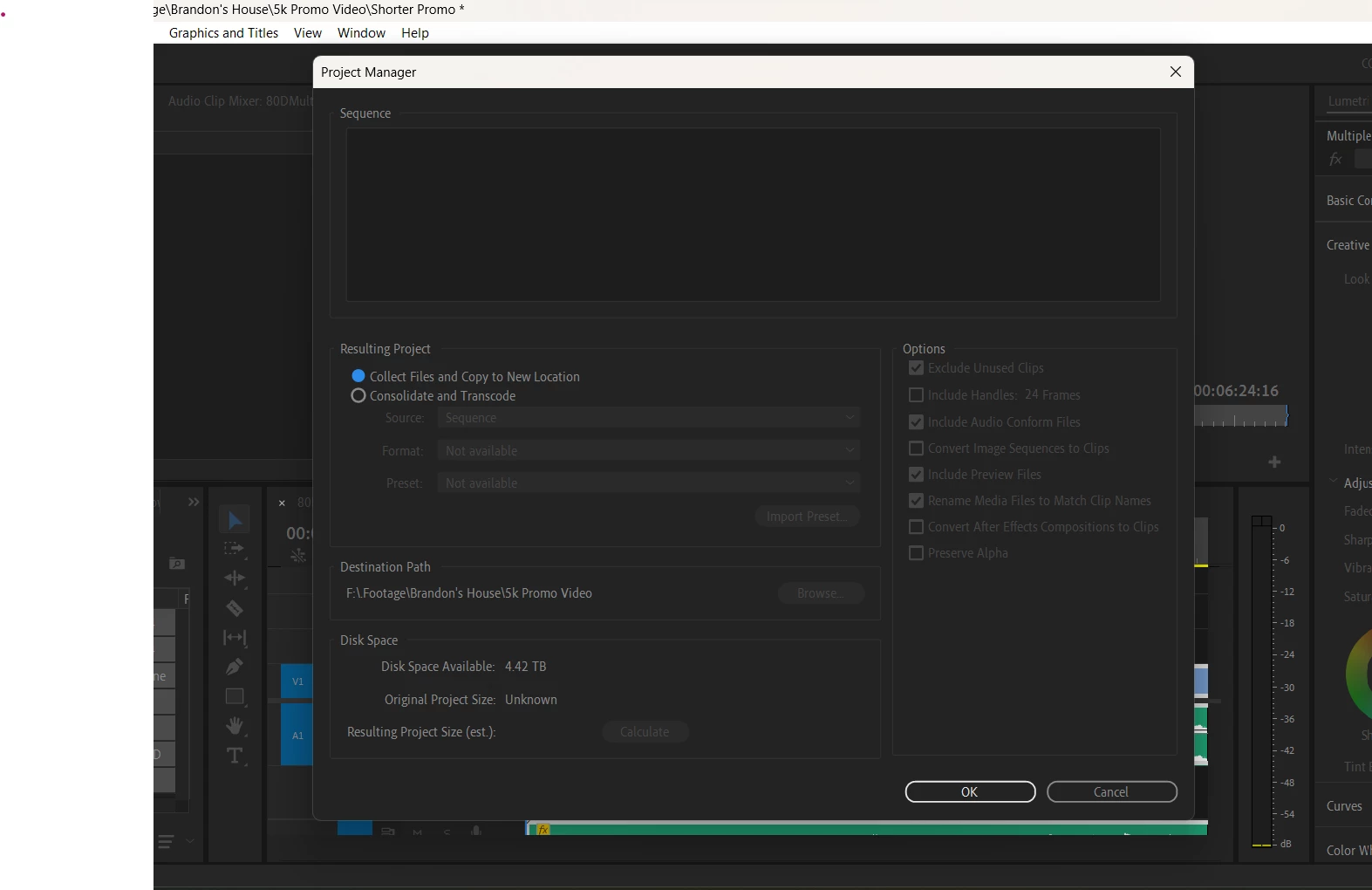Click the Import Preset button
This screenshot has height=890, width=1372.
[x=807, y=517]
